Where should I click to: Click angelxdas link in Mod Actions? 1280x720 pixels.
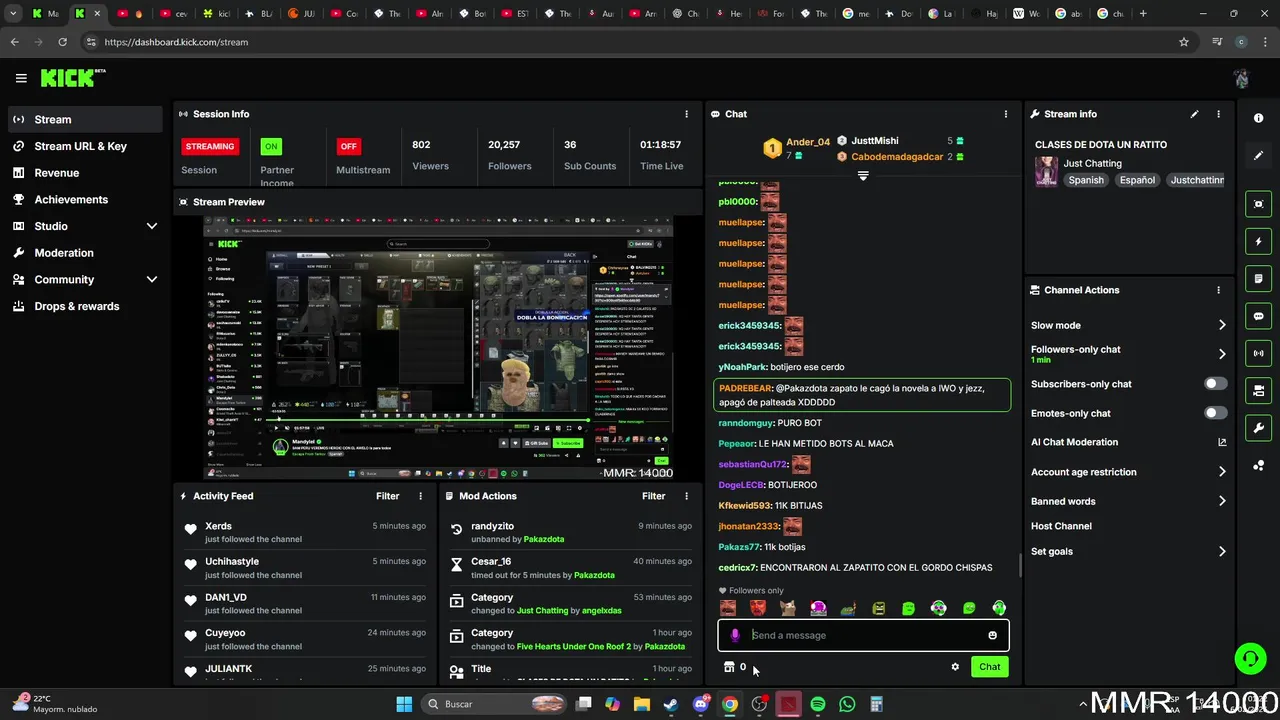click(601, 611)
